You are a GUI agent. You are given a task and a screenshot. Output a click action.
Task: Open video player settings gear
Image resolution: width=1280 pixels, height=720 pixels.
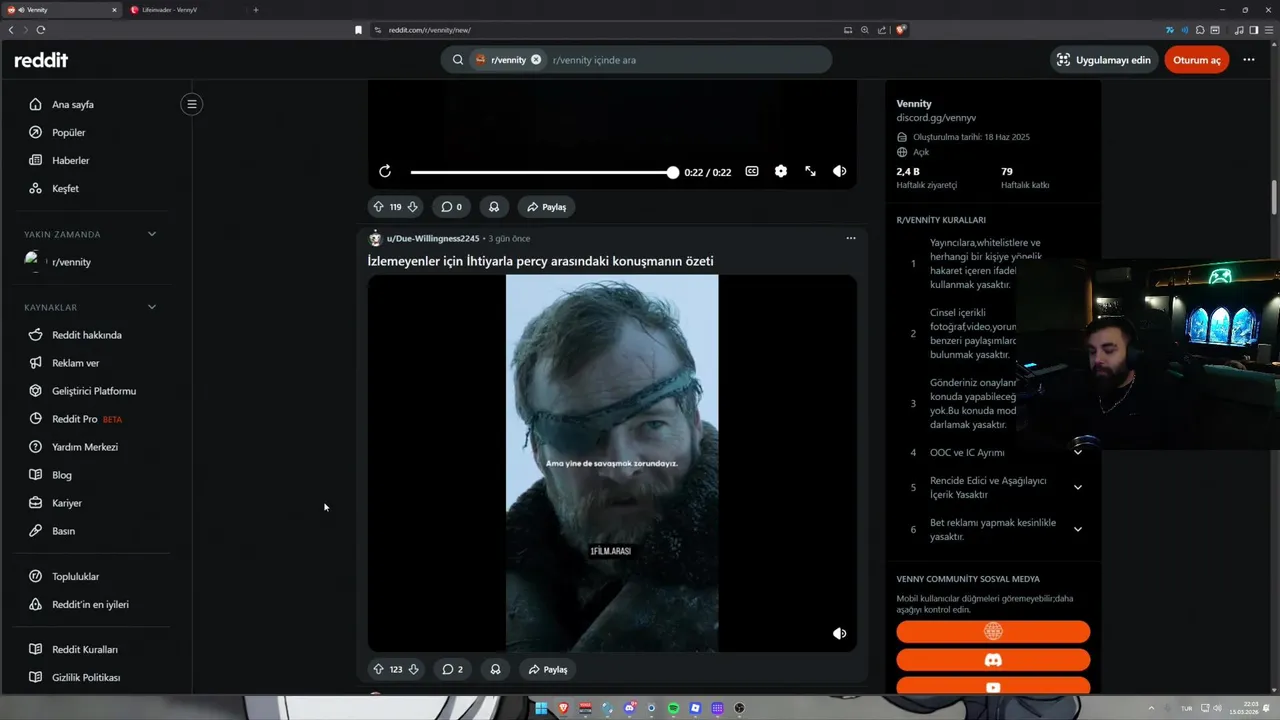coord(781,172)
